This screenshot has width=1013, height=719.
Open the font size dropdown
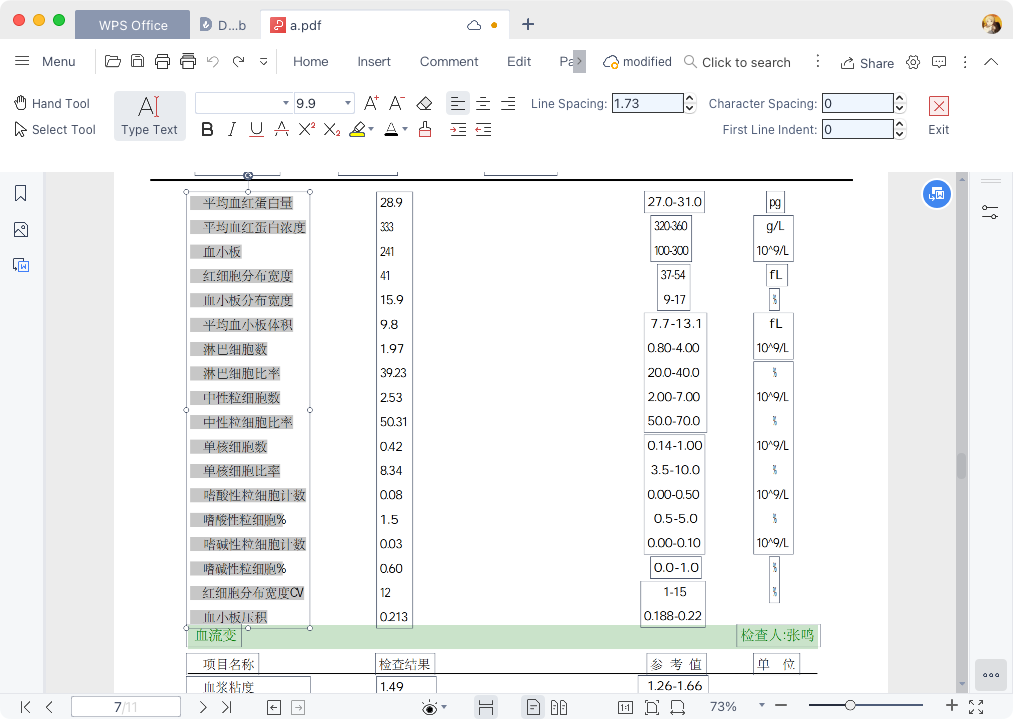(348, 104)
